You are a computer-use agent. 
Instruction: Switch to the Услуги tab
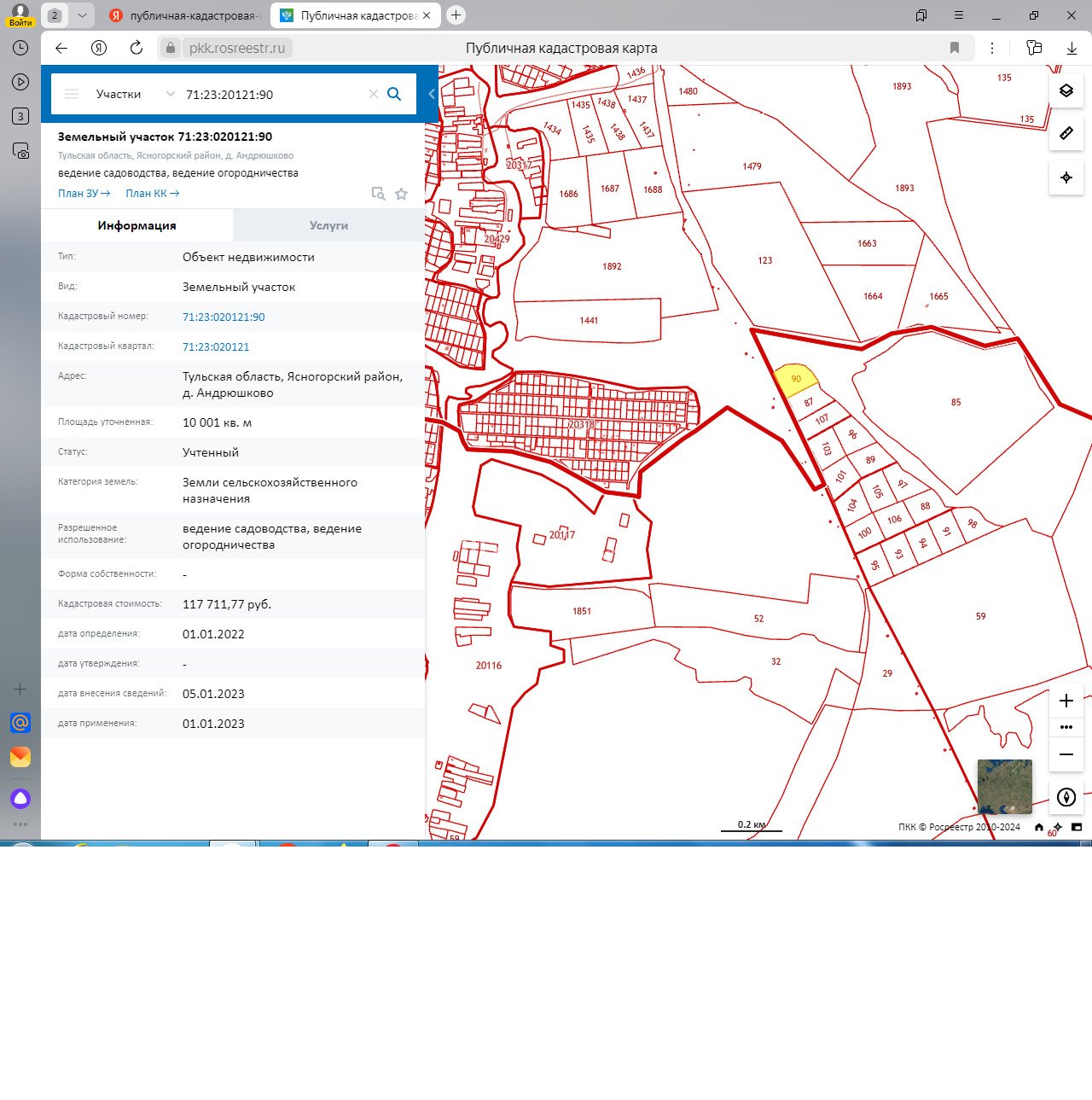click(x=328, y=225)
